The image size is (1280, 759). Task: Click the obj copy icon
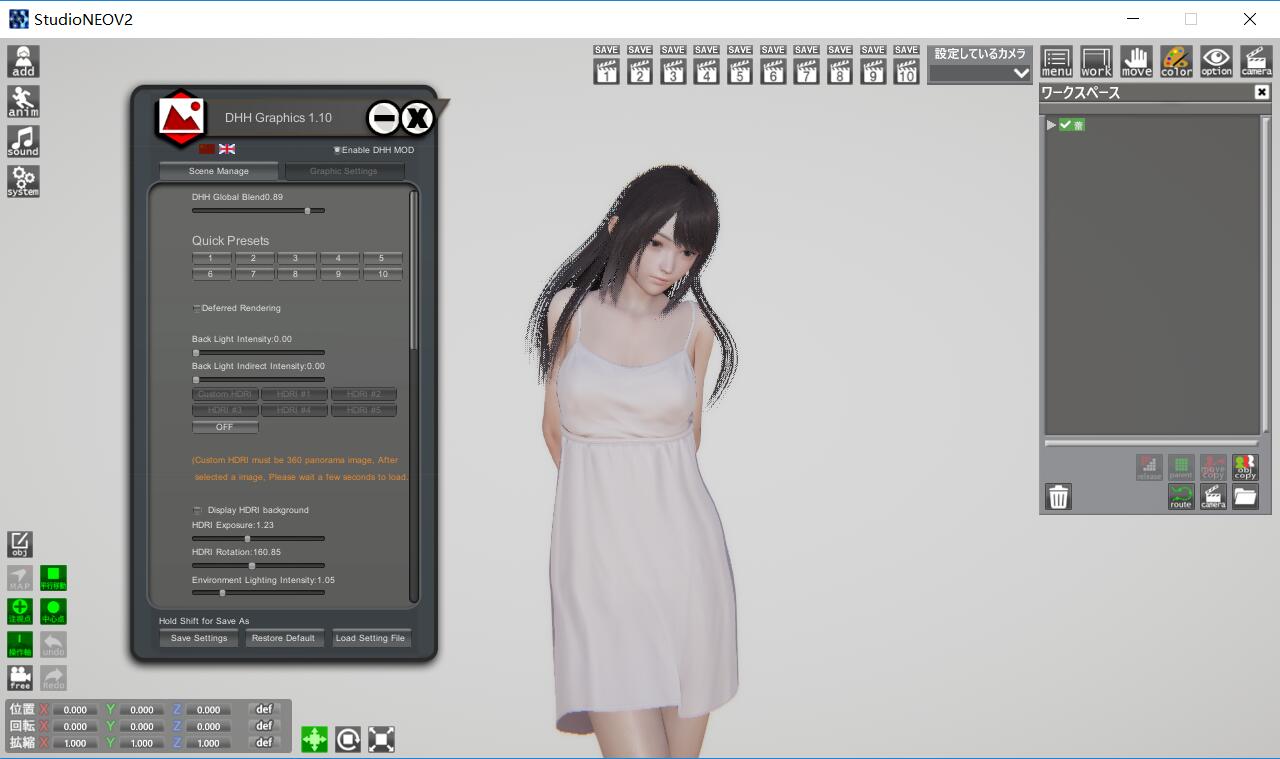1245,467
